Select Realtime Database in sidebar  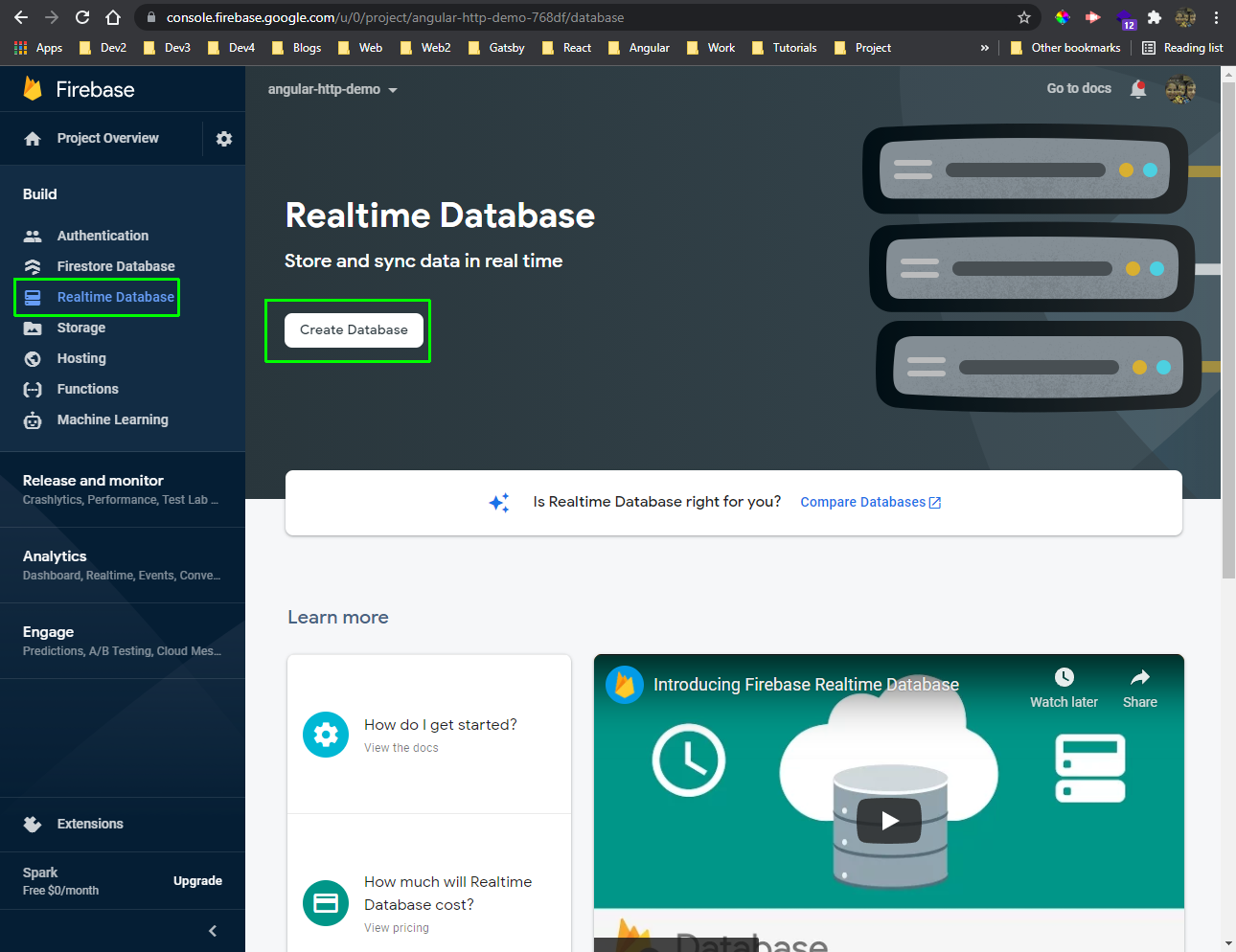(116, 297)
